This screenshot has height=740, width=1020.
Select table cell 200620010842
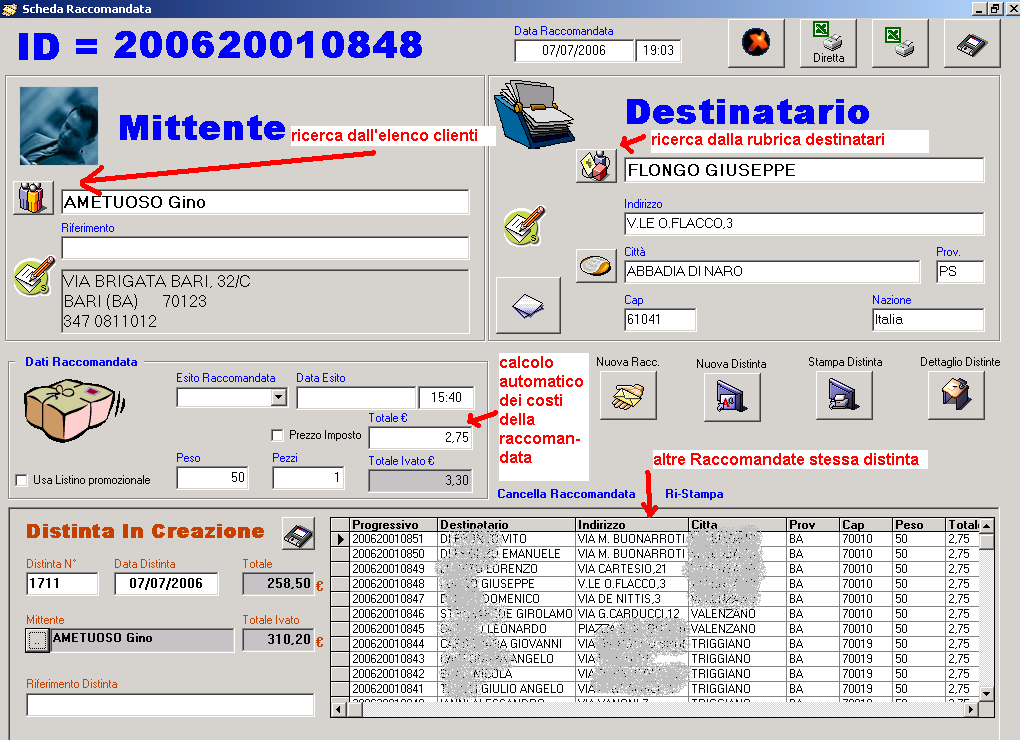pos(393,674)
